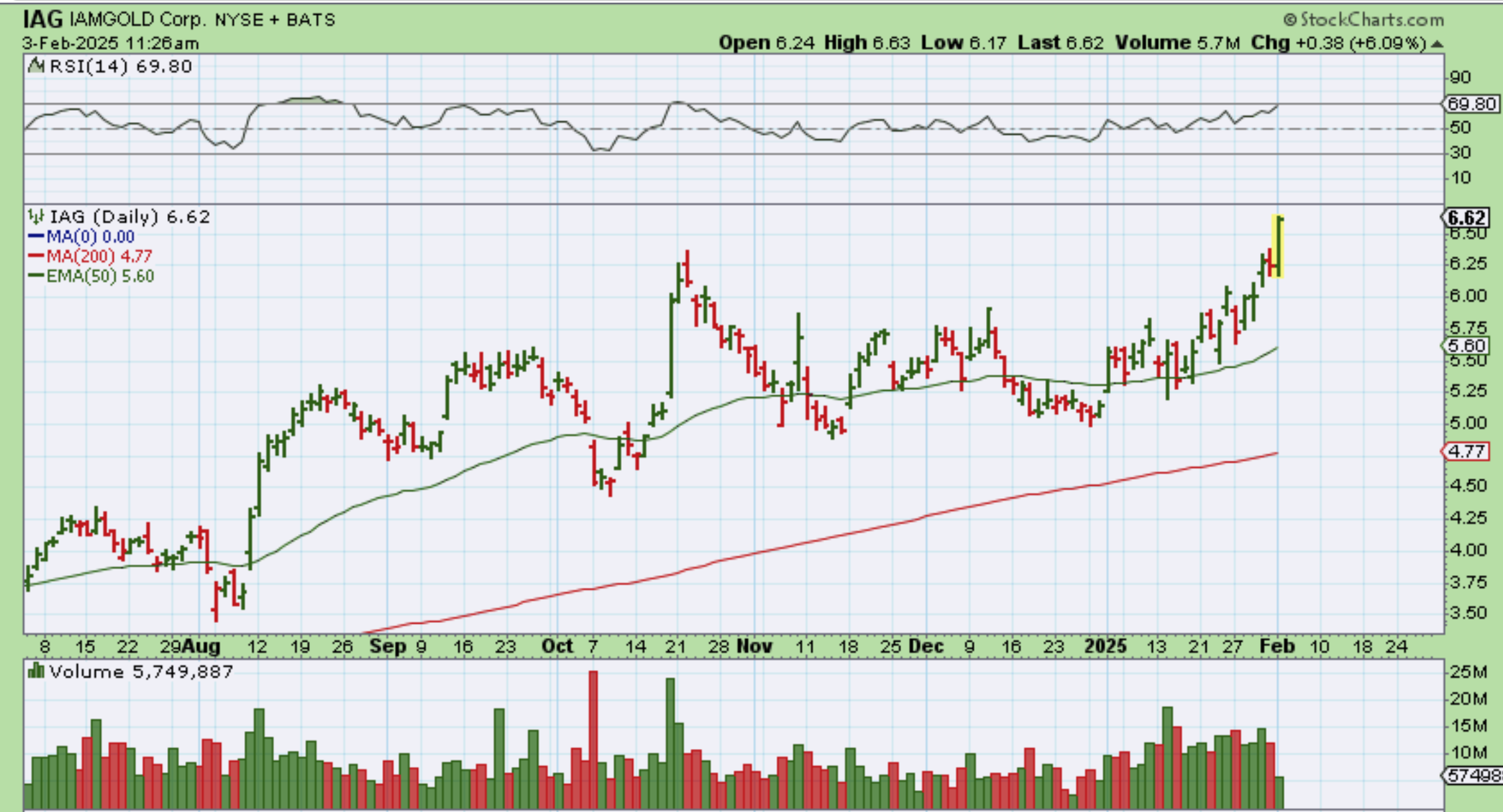Image resolution: width=1503 pixels, height=812 pixels.
Task: Click the copyright symbol before StockCharts.com
Action: (1289, 20)
